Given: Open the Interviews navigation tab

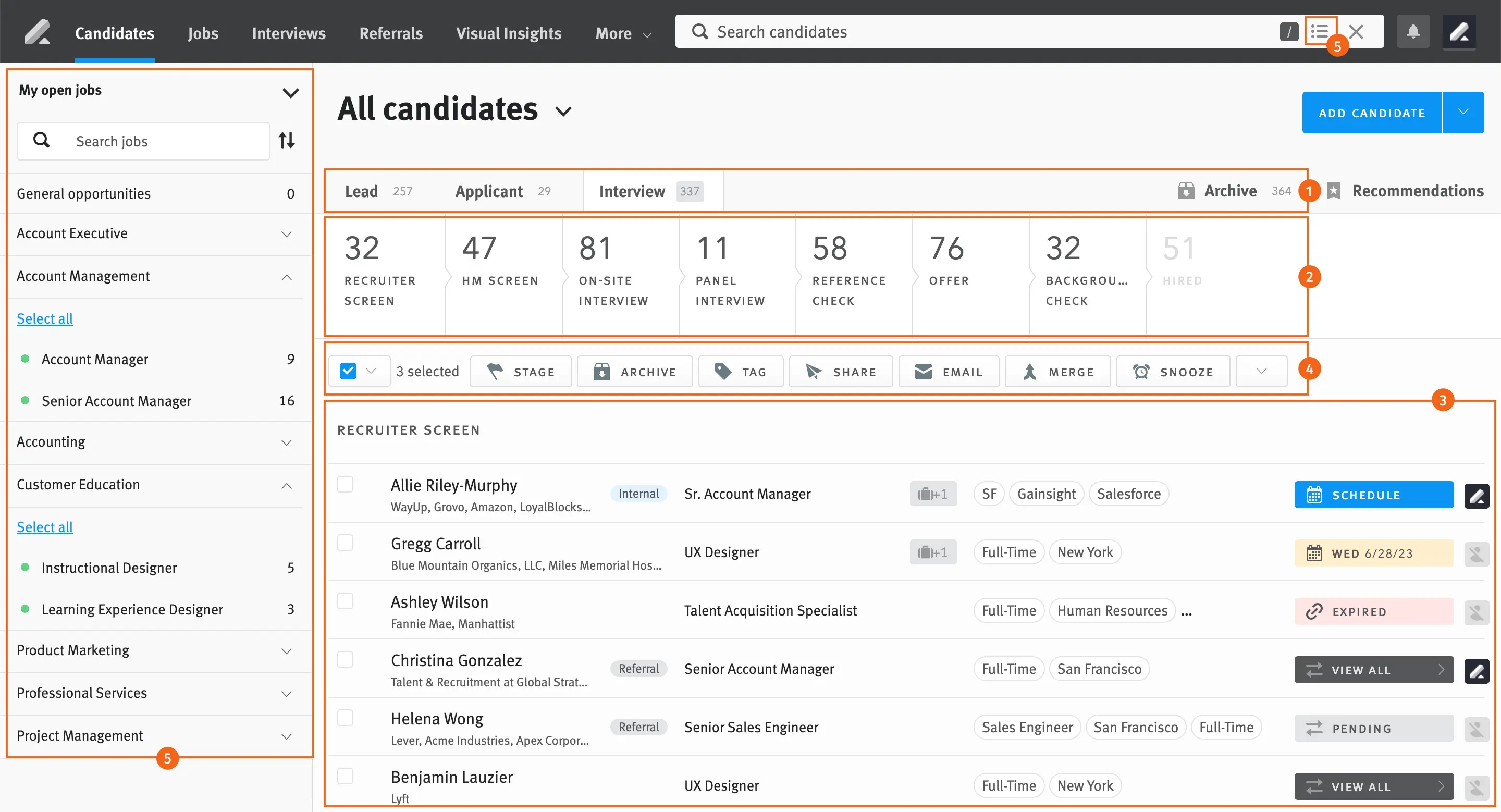Looking at the screenshot, I should pyautogui.click(x=288, y=33).
